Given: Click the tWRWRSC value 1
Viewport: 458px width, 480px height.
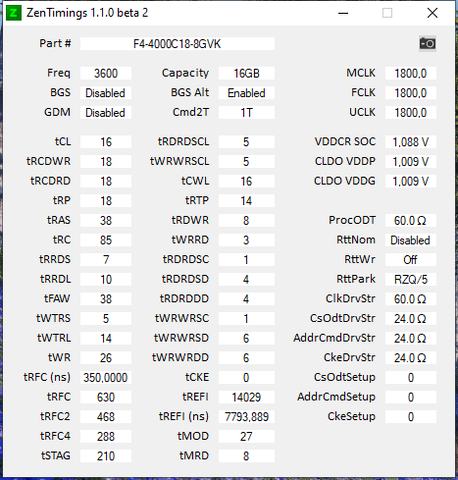Looking at the screenshot, I should (246, 319).
